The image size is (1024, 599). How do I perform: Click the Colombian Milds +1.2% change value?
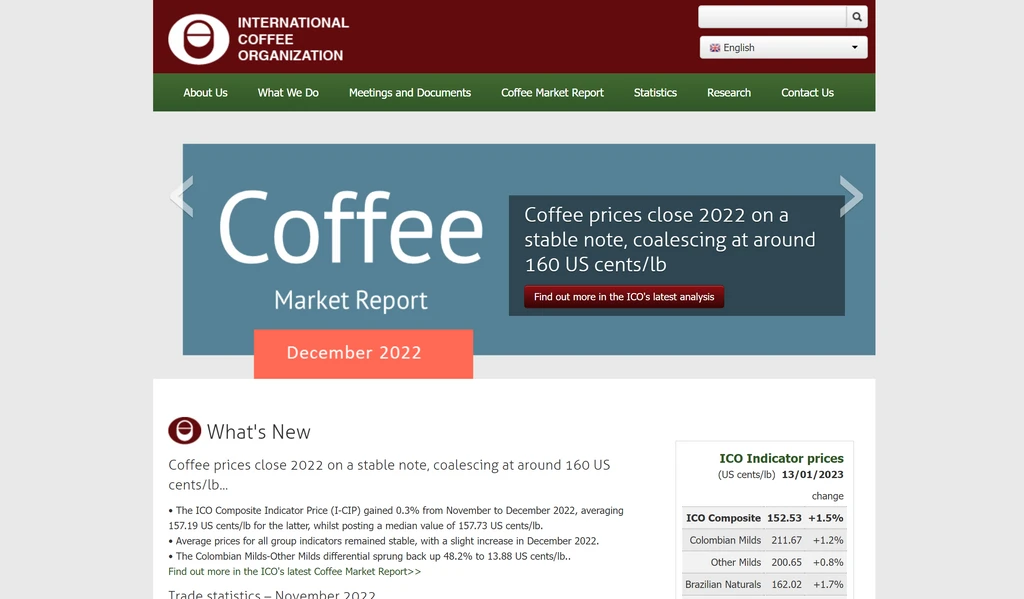[x=827, y=540]
